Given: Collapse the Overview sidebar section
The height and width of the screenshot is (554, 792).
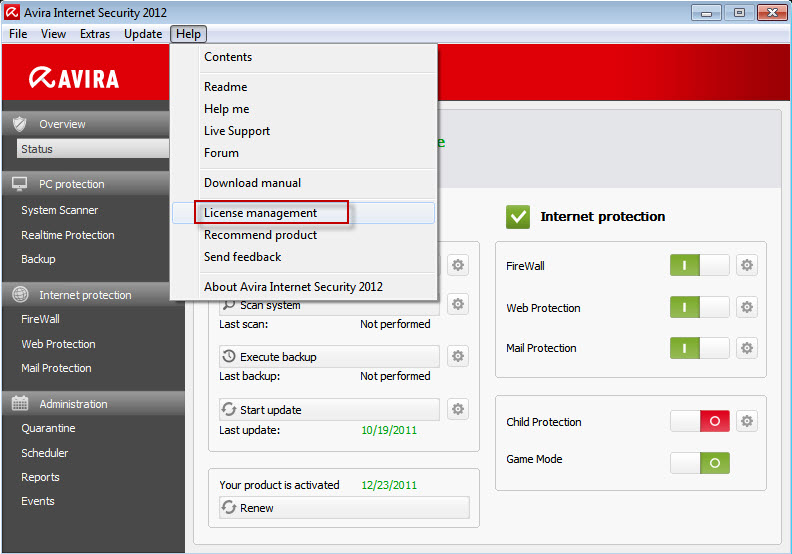Looking at the screenshot, I should [x=86, y=124].
